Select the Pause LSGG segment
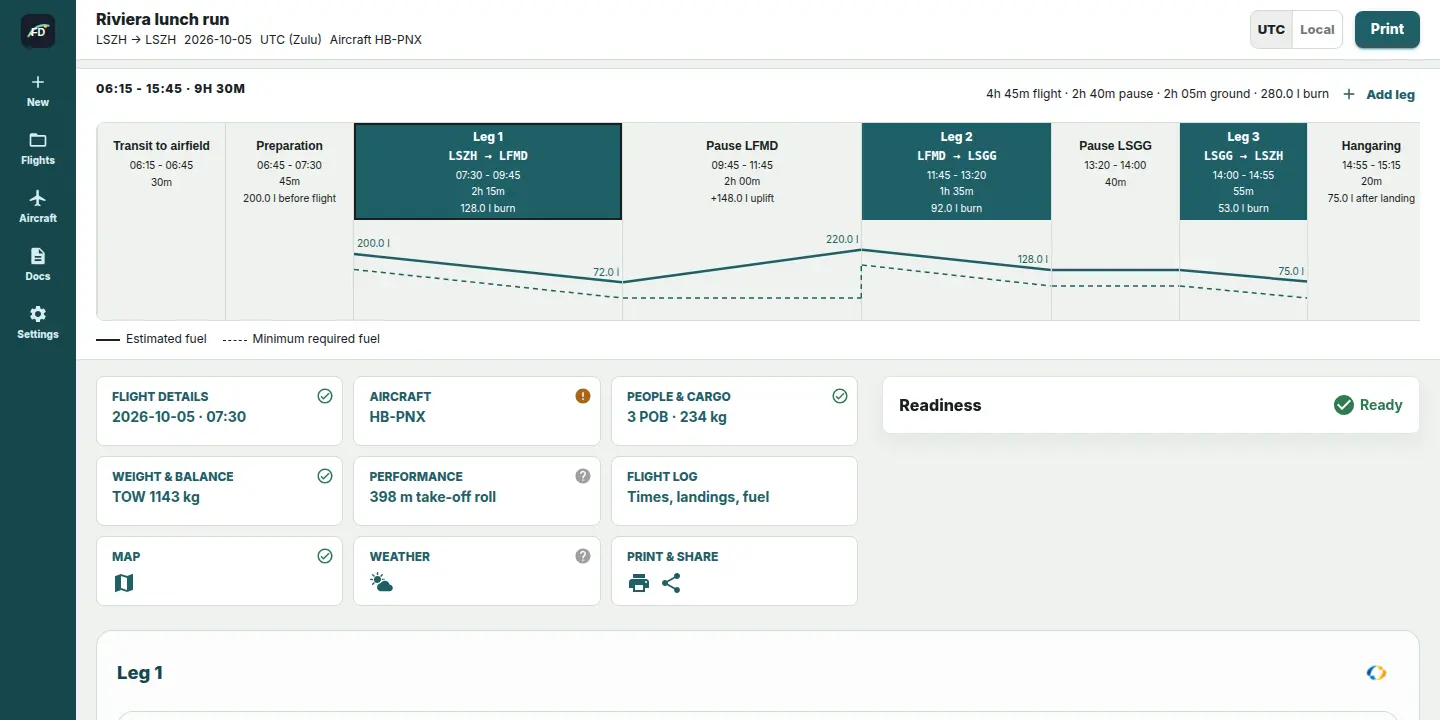This screenshot has height=720, width=1440. 1115,171
